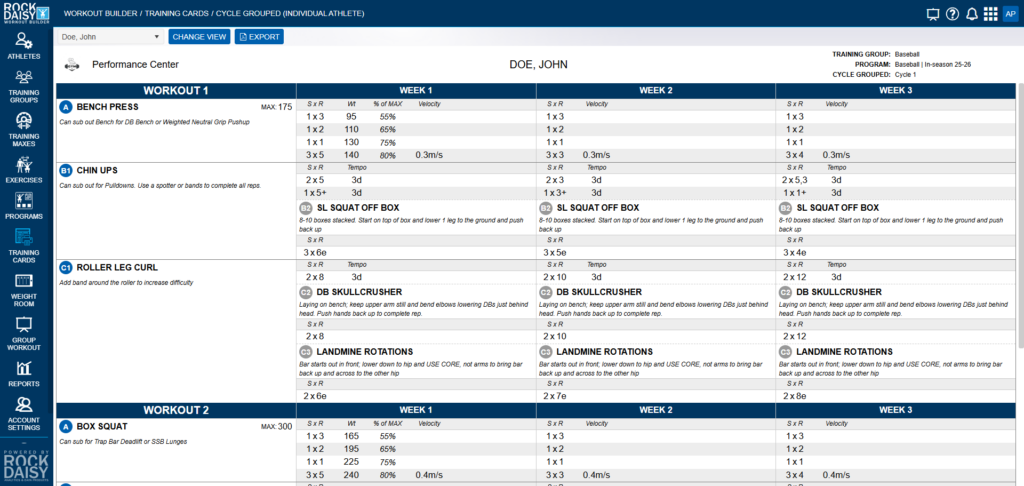Viewport: 1024px width, 486px height.
Task: Open Group Workout in the sidebar
Action: [24, 331]
